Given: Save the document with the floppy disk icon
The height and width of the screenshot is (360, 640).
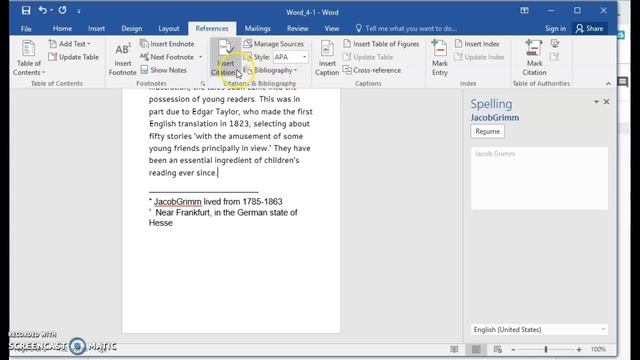Looking at the screenshot, I should [x=26, y=11].
